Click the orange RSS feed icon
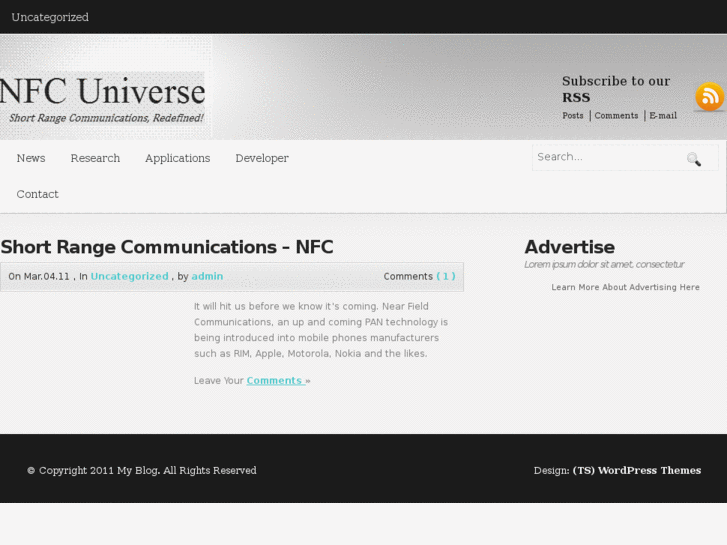The image size is (727, 545). click(709, 96)
